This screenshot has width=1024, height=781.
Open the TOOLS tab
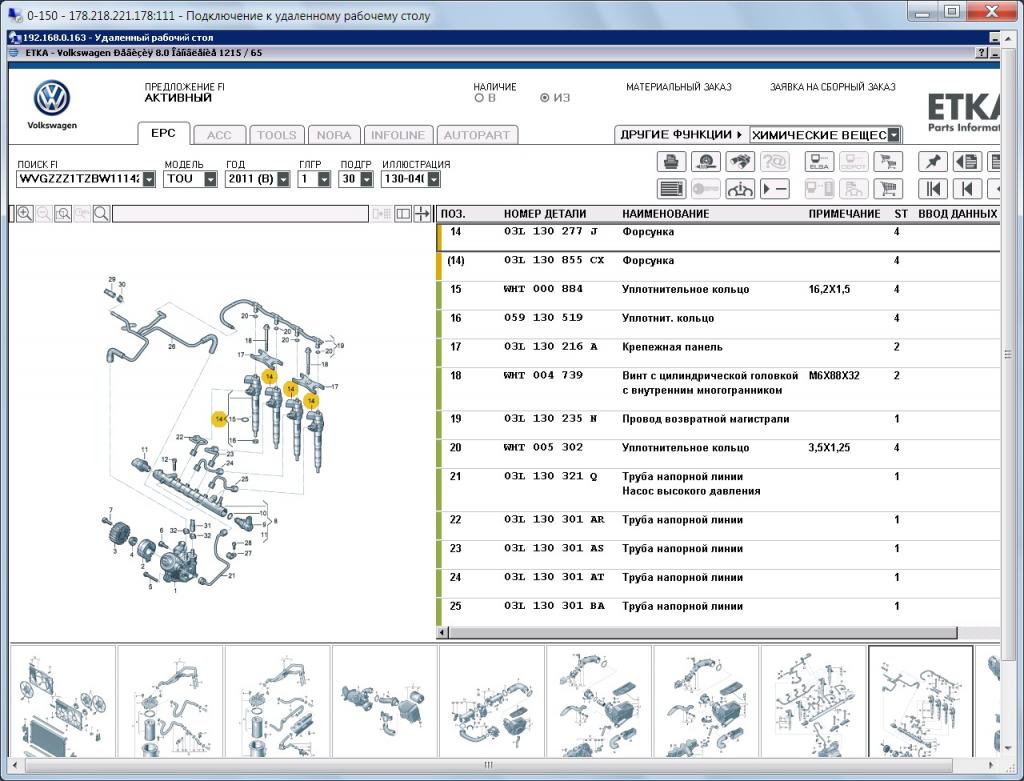[277, 135]
